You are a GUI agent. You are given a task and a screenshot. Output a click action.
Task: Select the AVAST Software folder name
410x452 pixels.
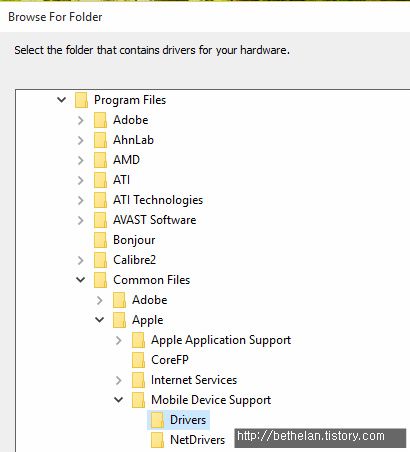pos(155,220)
